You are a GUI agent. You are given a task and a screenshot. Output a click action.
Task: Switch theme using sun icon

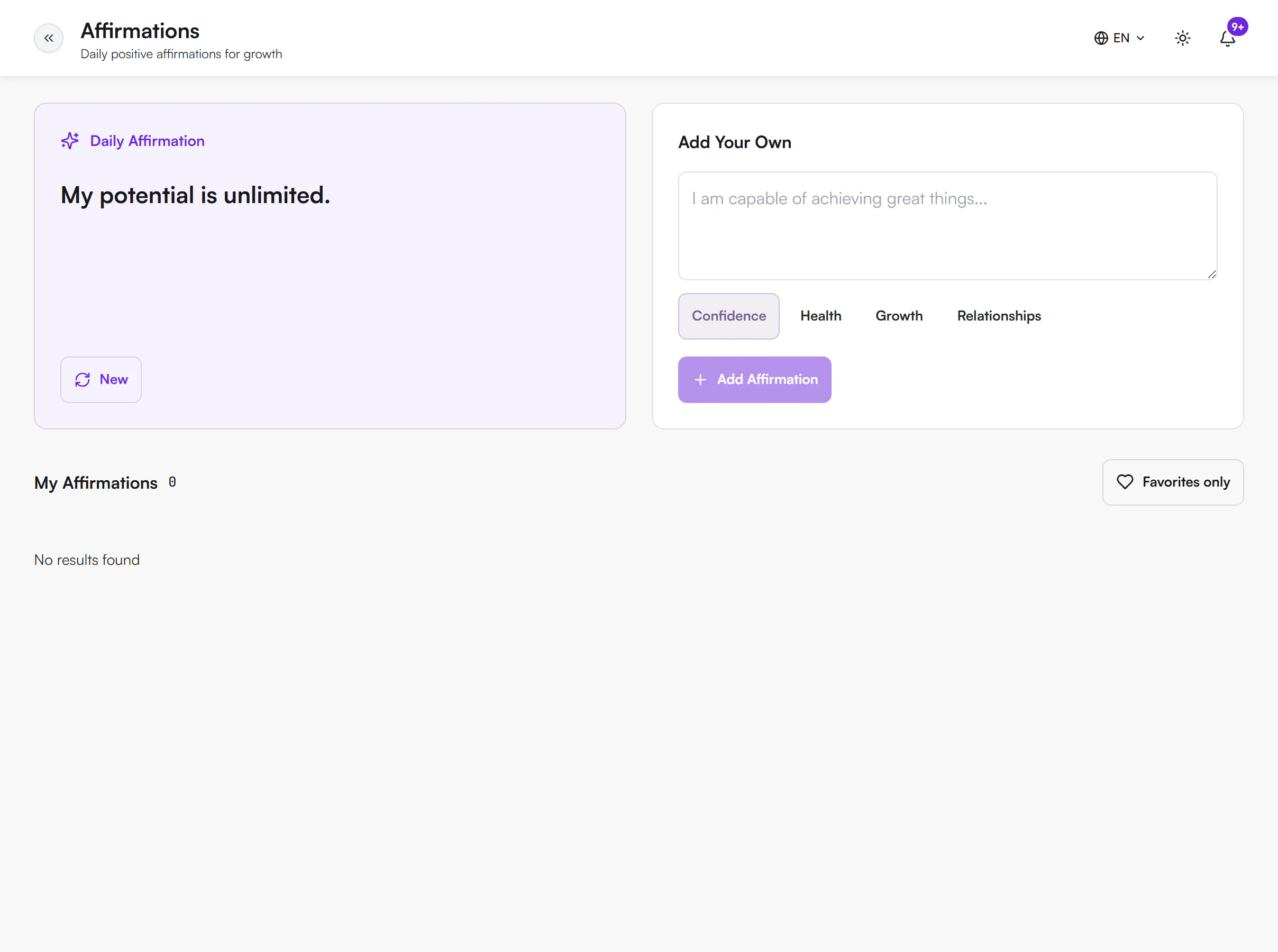pyautogui.click(x=1182, y=38)
